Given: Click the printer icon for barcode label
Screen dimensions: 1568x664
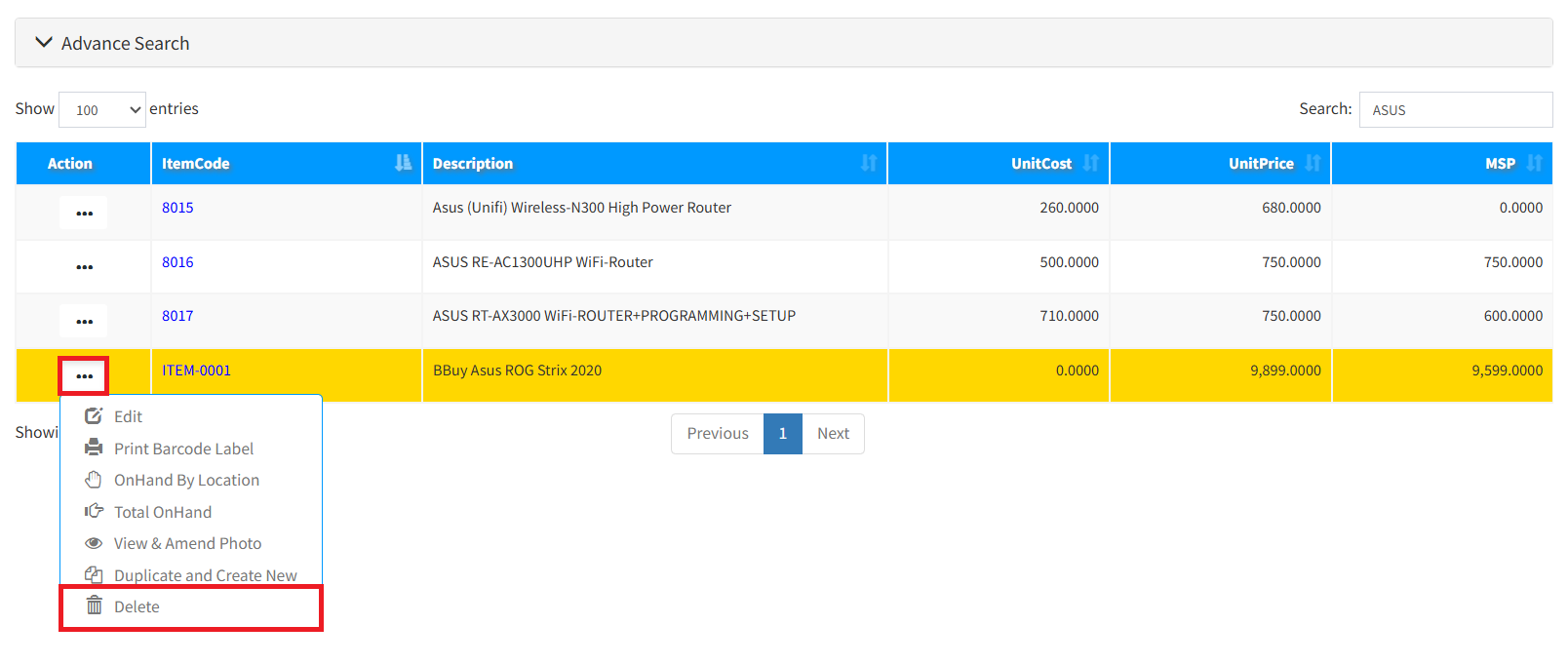Looking at the screenshot, I should (x=94, y=448).
